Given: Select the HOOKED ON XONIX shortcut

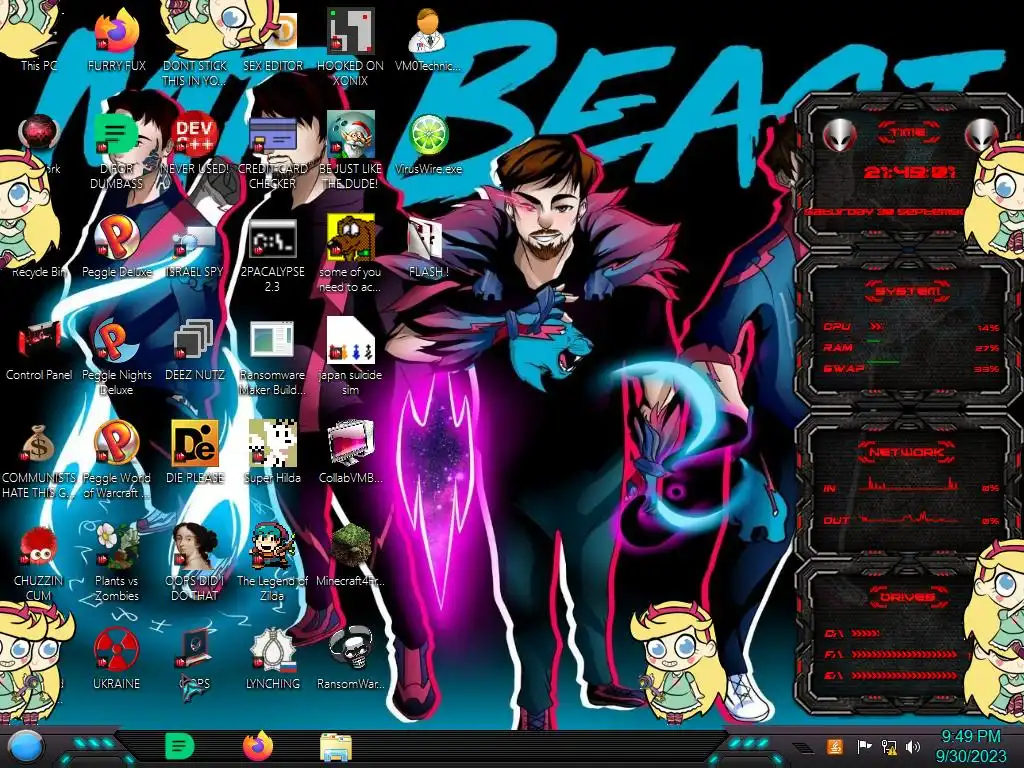Looking at the screenshot, I should click(350, 47).
